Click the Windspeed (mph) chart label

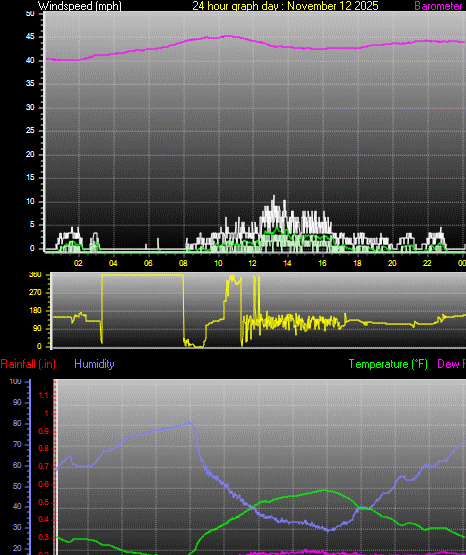tap(80, 6)
